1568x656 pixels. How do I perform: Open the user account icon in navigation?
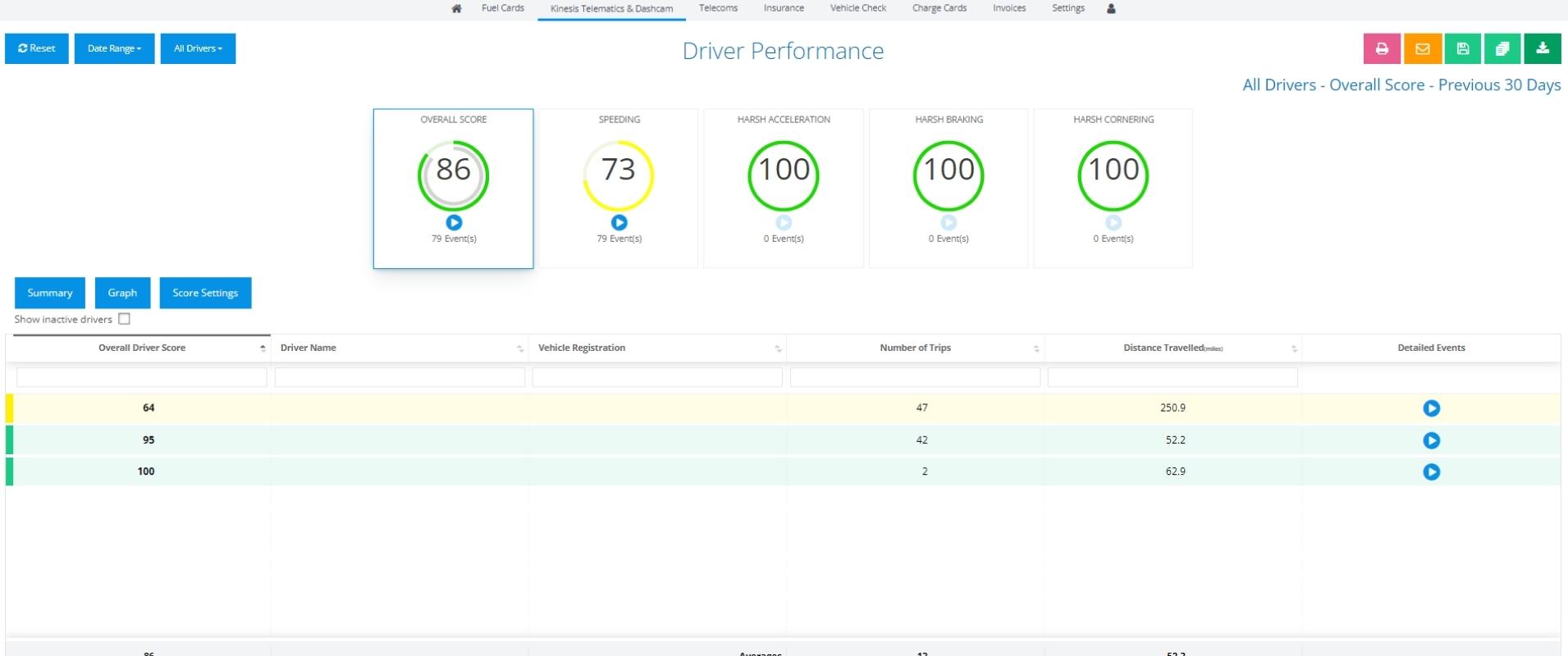1111,8
